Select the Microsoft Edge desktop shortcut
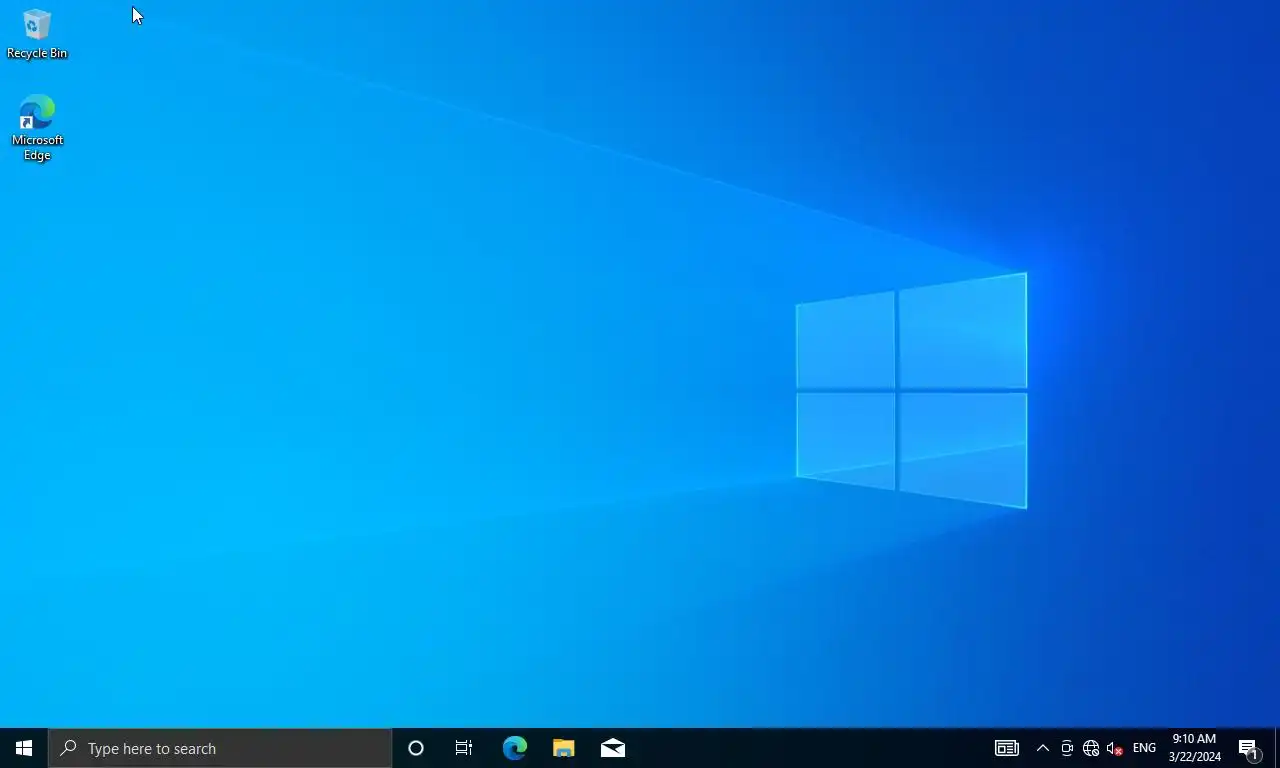Screen dimensions: 1280x768 click(x=37, y=127)
